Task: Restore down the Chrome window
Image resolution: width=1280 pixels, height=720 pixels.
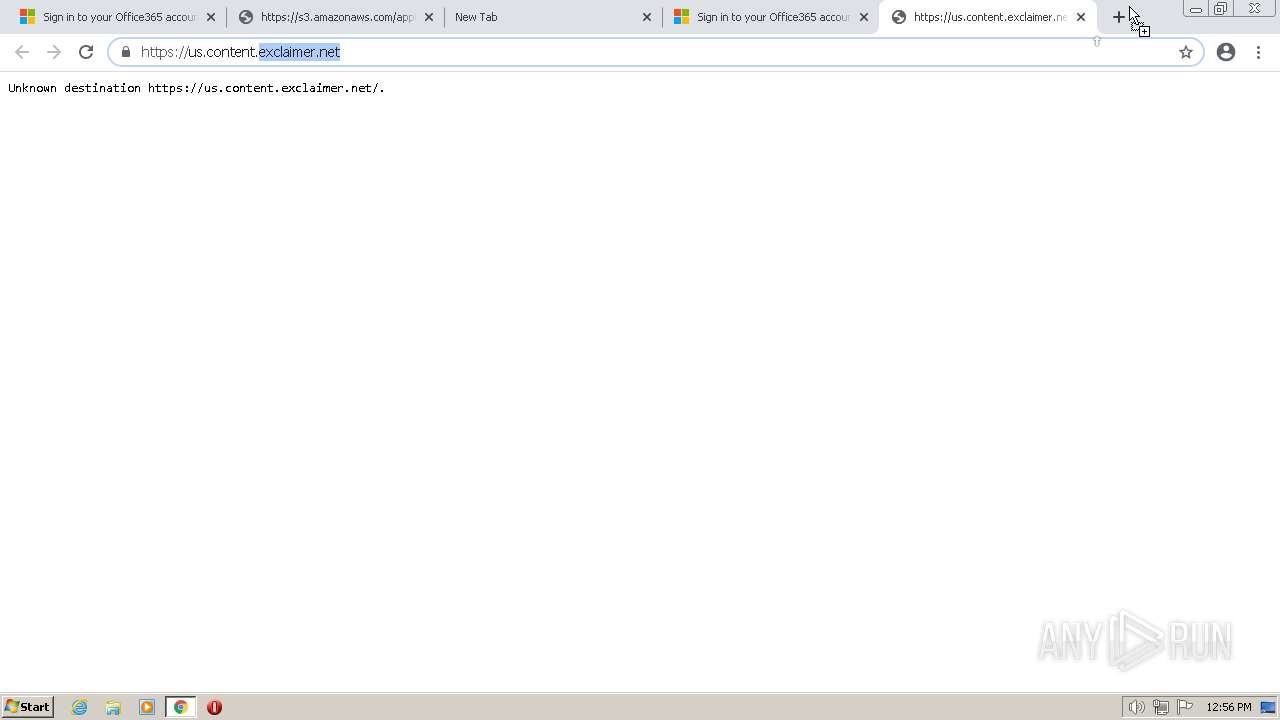Action: [1221, 9]
